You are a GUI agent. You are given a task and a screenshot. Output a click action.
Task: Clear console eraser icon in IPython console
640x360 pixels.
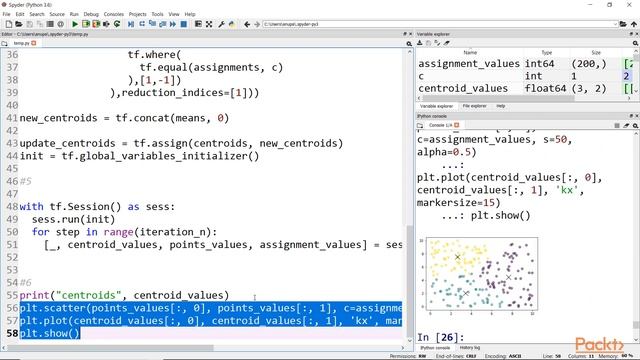click(x=626, y=125)
